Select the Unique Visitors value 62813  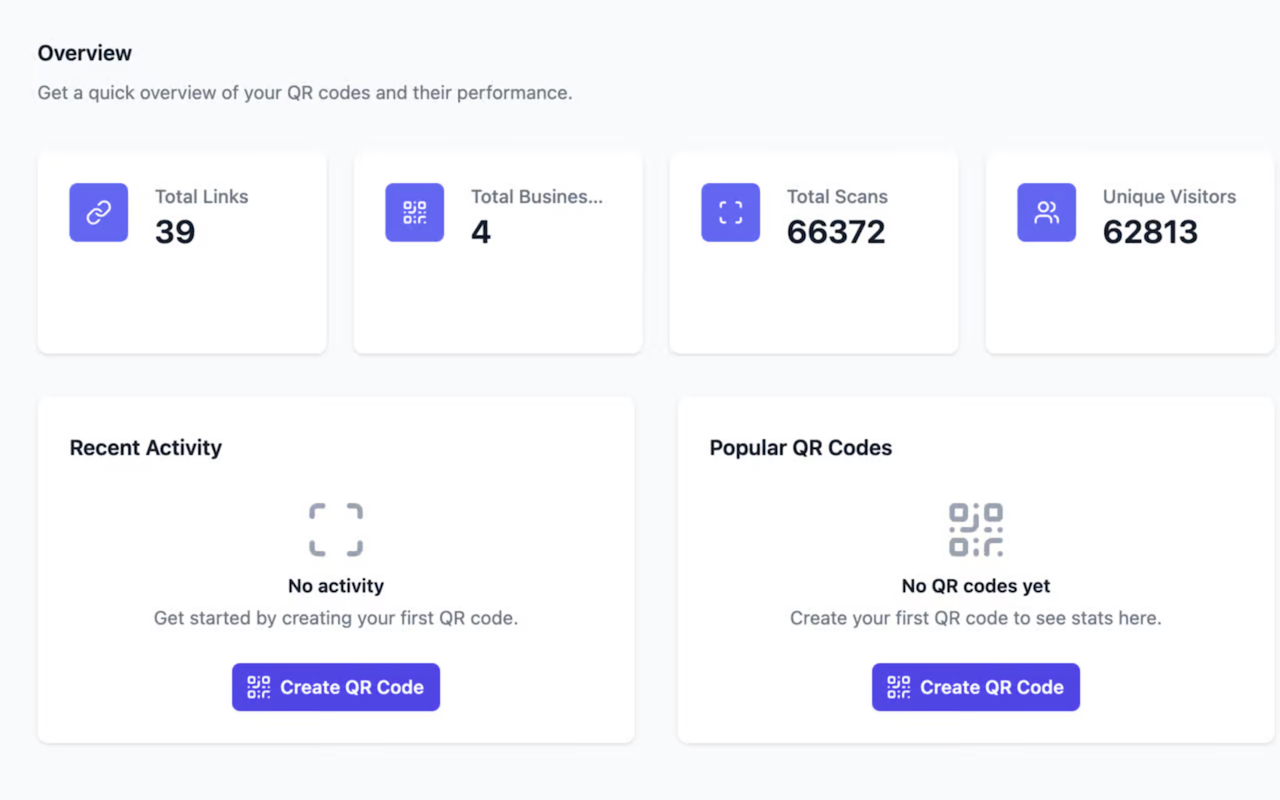[1150, 232]
